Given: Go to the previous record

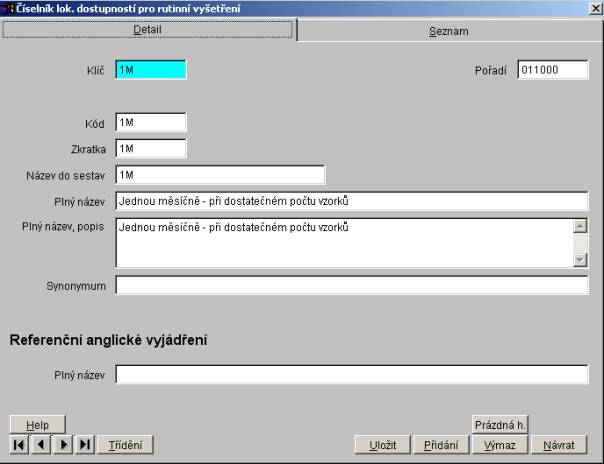Looking at the screenshot, I should point(40,444).
